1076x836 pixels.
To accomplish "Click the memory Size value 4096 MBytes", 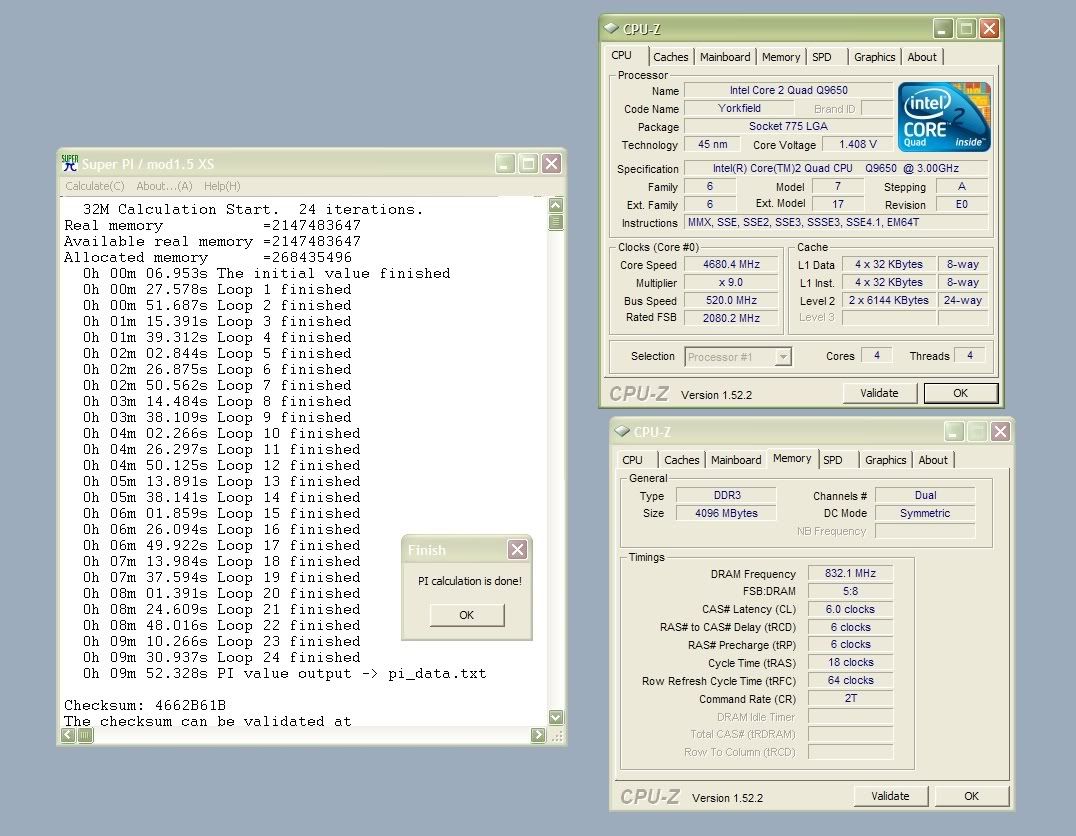I will click(x=727, y=513).
